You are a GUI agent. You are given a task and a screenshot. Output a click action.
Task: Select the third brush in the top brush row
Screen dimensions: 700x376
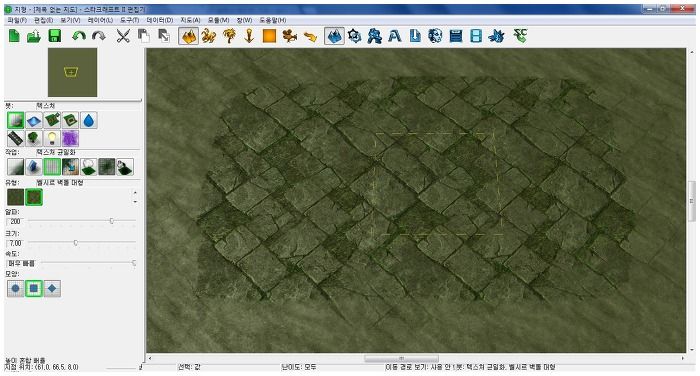(x=52, y=121)
